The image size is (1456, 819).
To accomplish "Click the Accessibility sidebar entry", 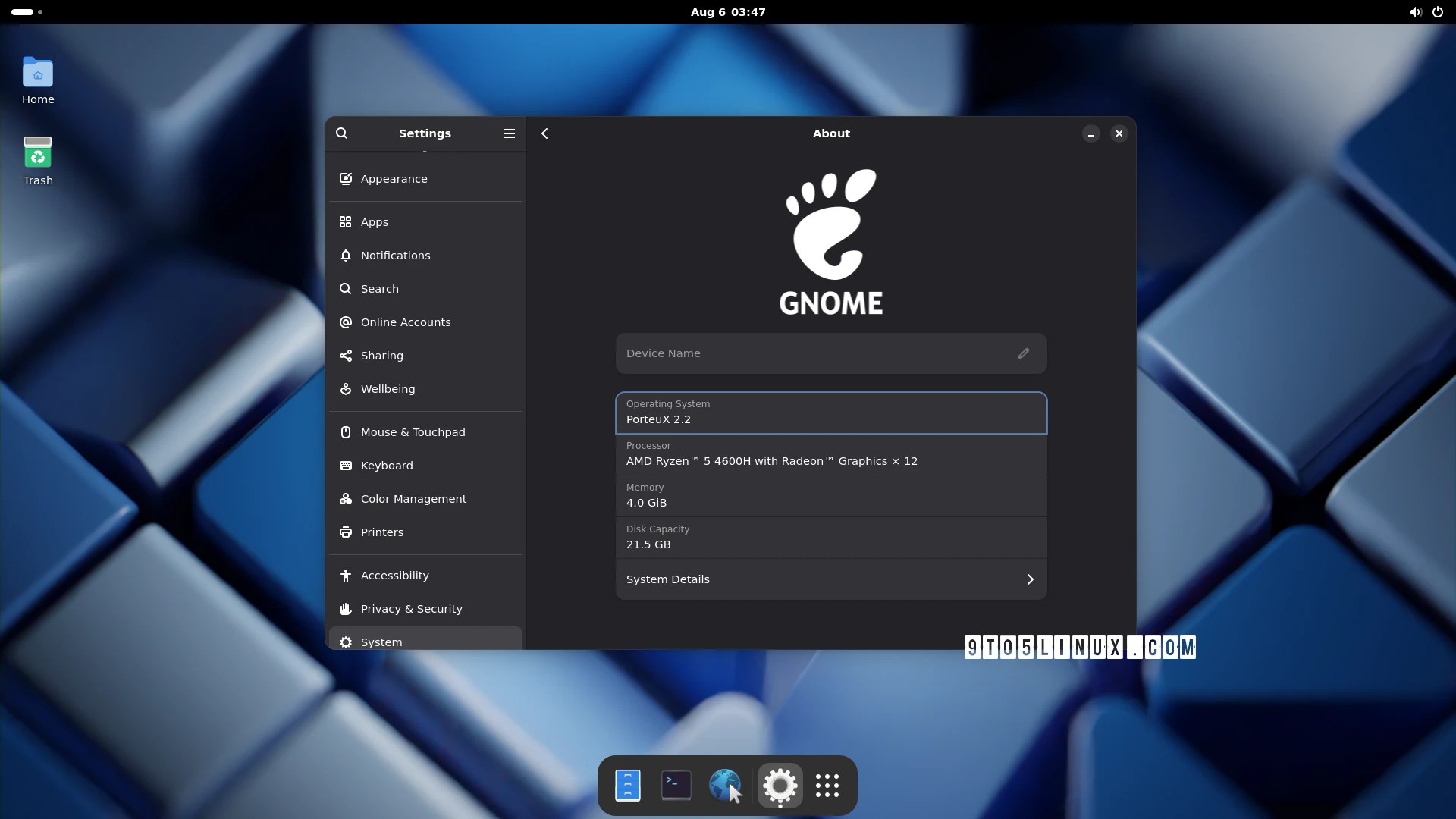I will (x=394, y=576).
